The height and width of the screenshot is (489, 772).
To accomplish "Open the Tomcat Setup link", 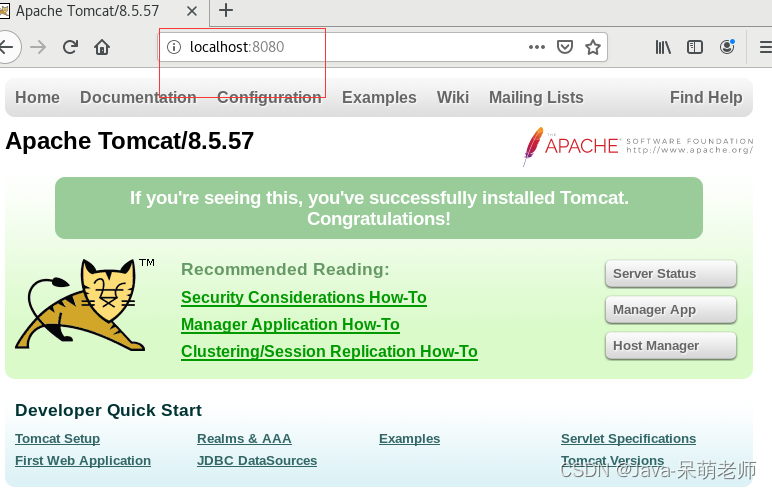I will [x=58, y=438].
